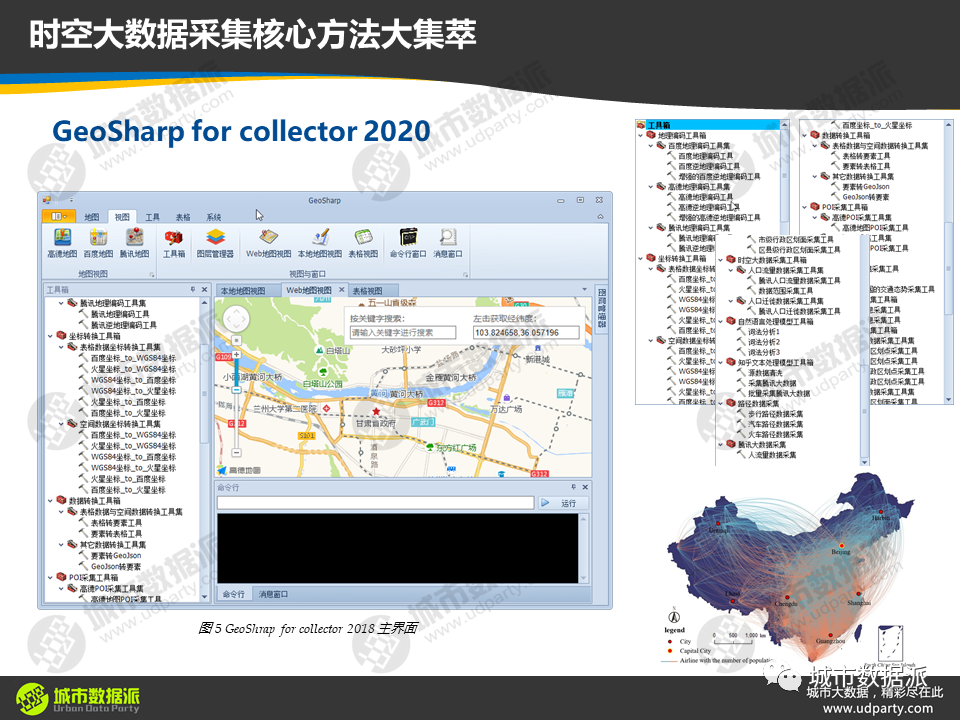The height and width of the screenshot is (720, 960).
Task: Open the 百度地图 map view
Action: (98, 243)
